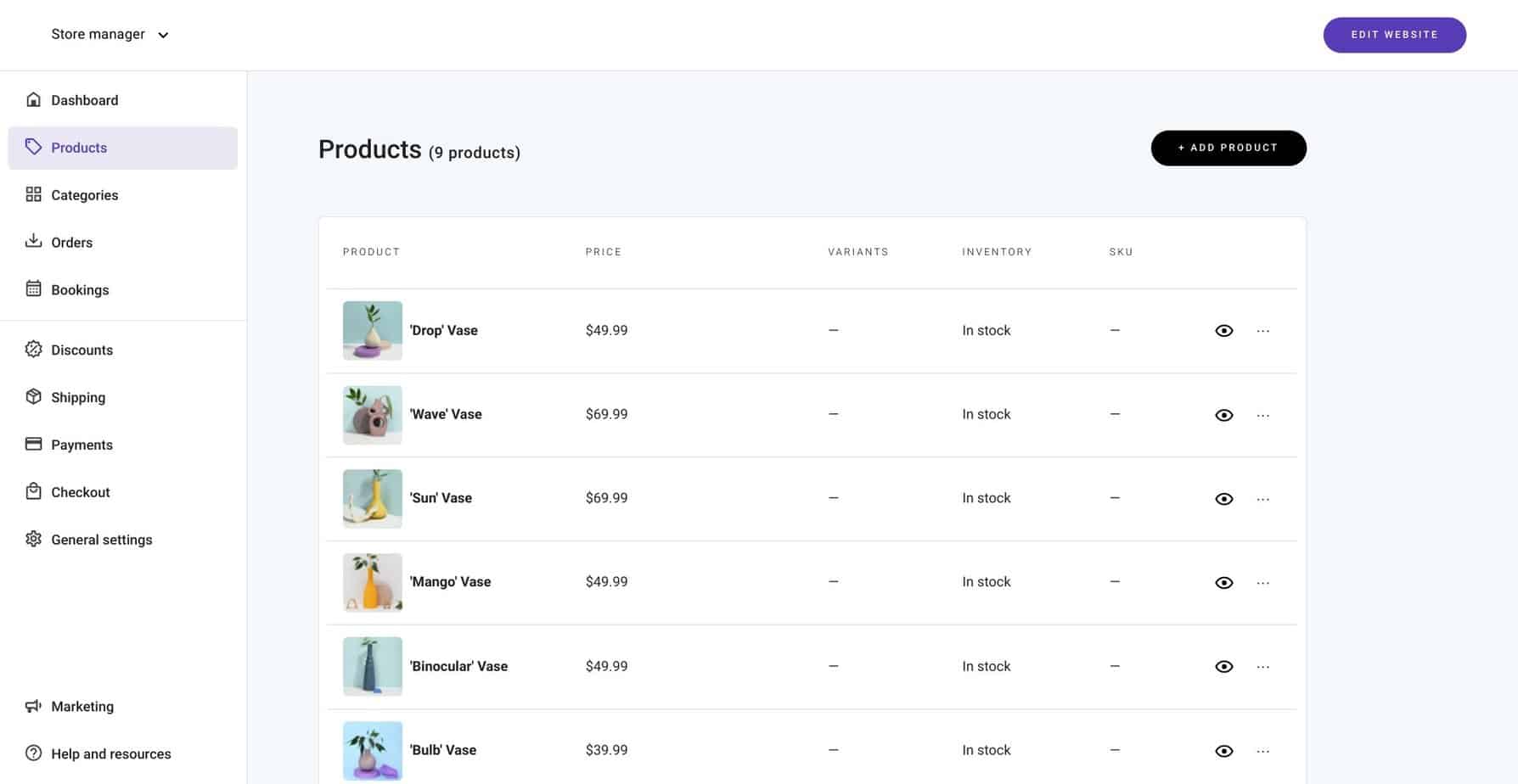The height and width of the screenshot is (784, 1518).
Task: Hide the 'Sun' Vase product
Action: 1223,499
